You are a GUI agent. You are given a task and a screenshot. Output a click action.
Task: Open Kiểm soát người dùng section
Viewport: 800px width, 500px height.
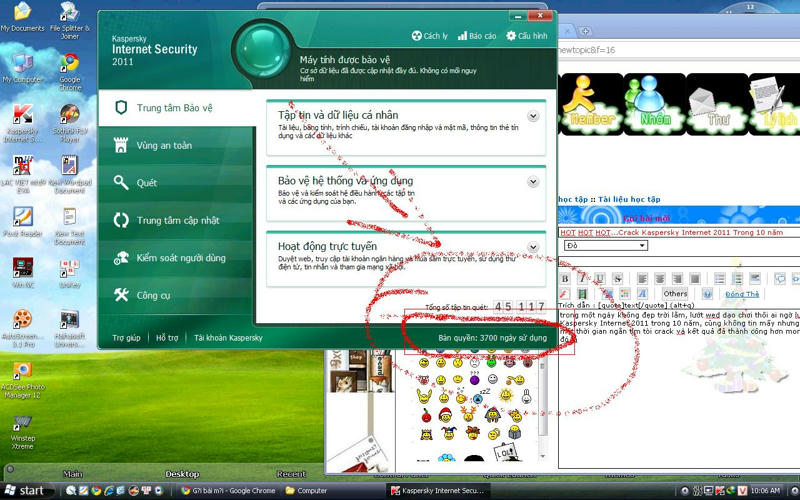pyautogui.click(x=176, y=258)
